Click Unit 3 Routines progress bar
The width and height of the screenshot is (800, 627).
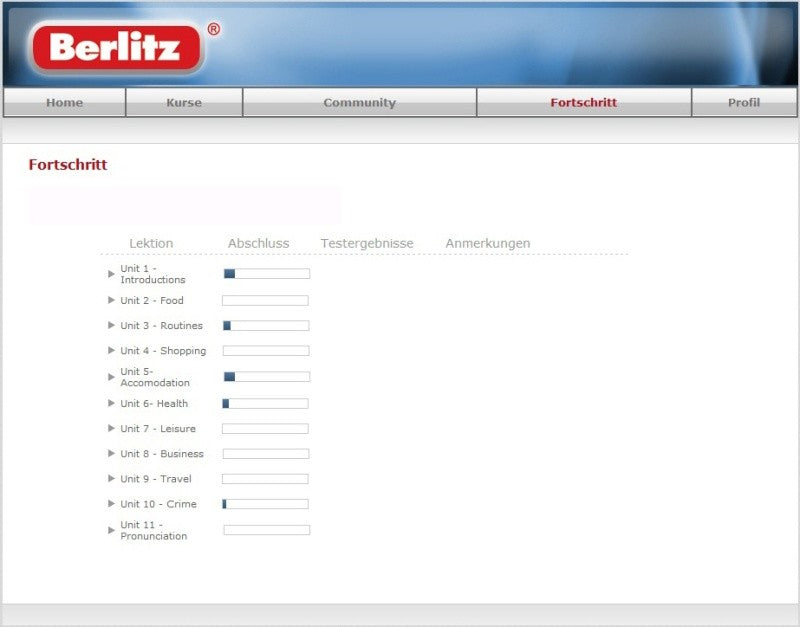266,325
